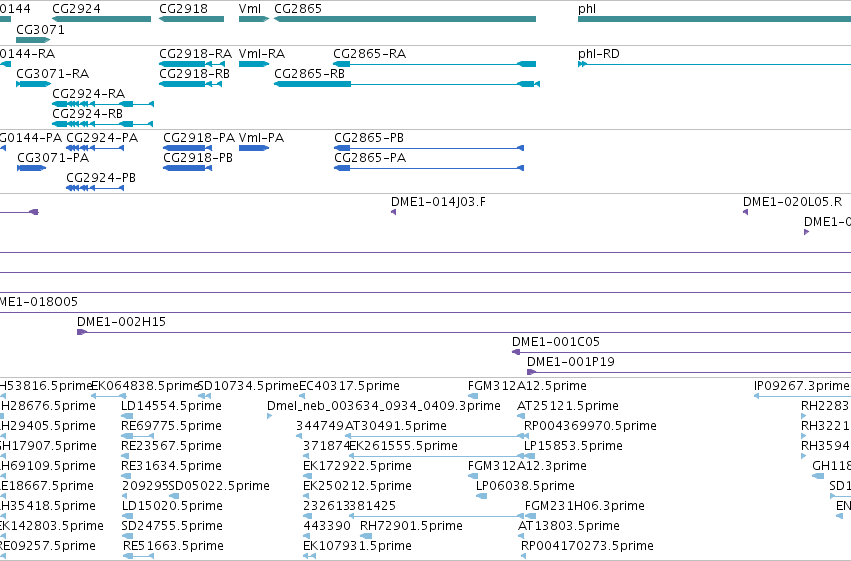Image resolution: width=851 pixels, height=561 pixels.
Task: Click the CG2865 gene bar
Action: coord(405,19)
